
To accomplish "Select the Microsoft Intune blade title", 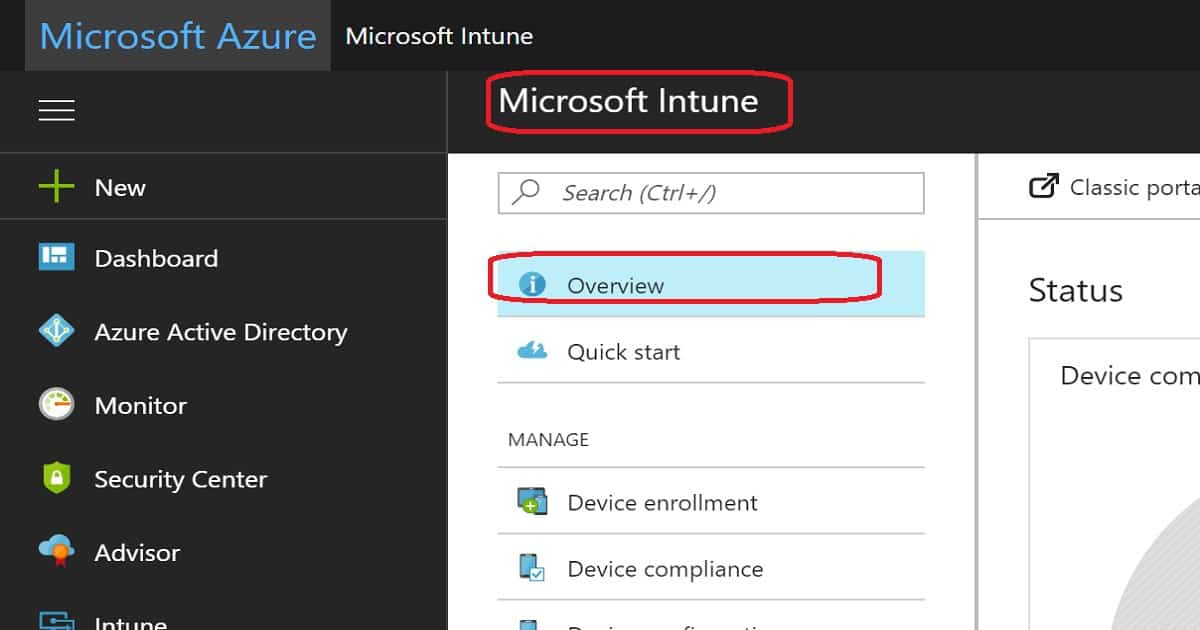I will [628, 101].
